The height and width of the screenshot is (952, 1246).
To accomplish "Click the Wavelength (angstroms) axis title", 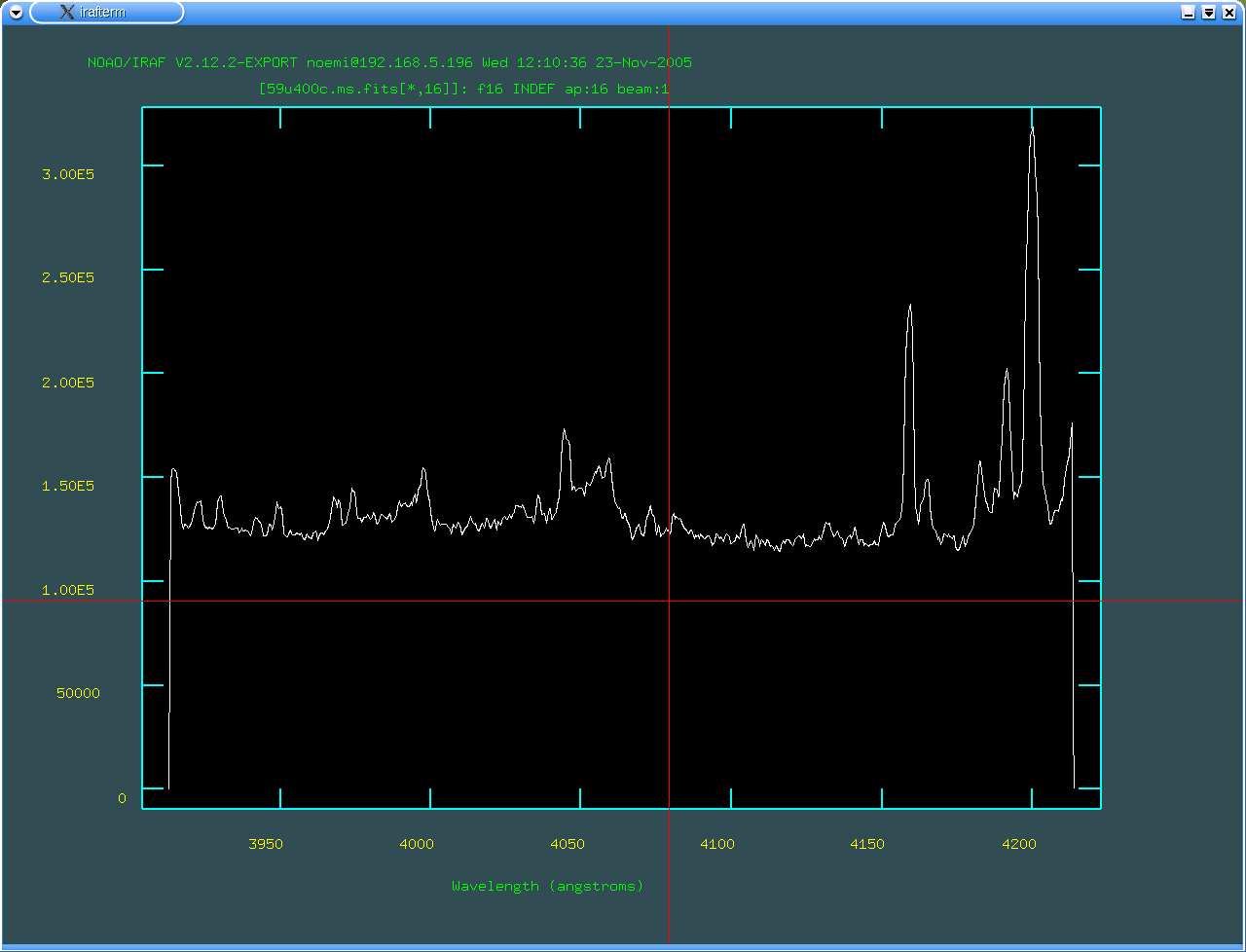I will coord(548,886).
